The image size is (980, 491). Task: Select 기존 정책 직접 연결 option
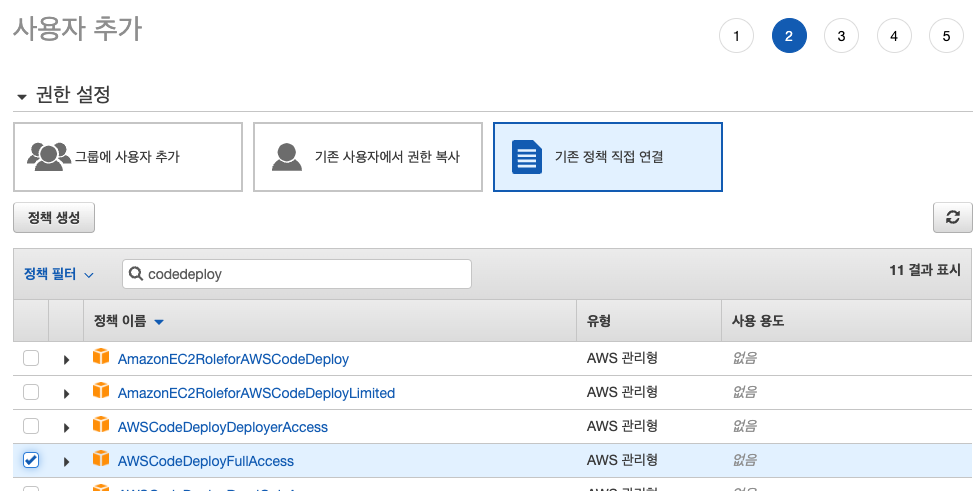coord(608,157)
